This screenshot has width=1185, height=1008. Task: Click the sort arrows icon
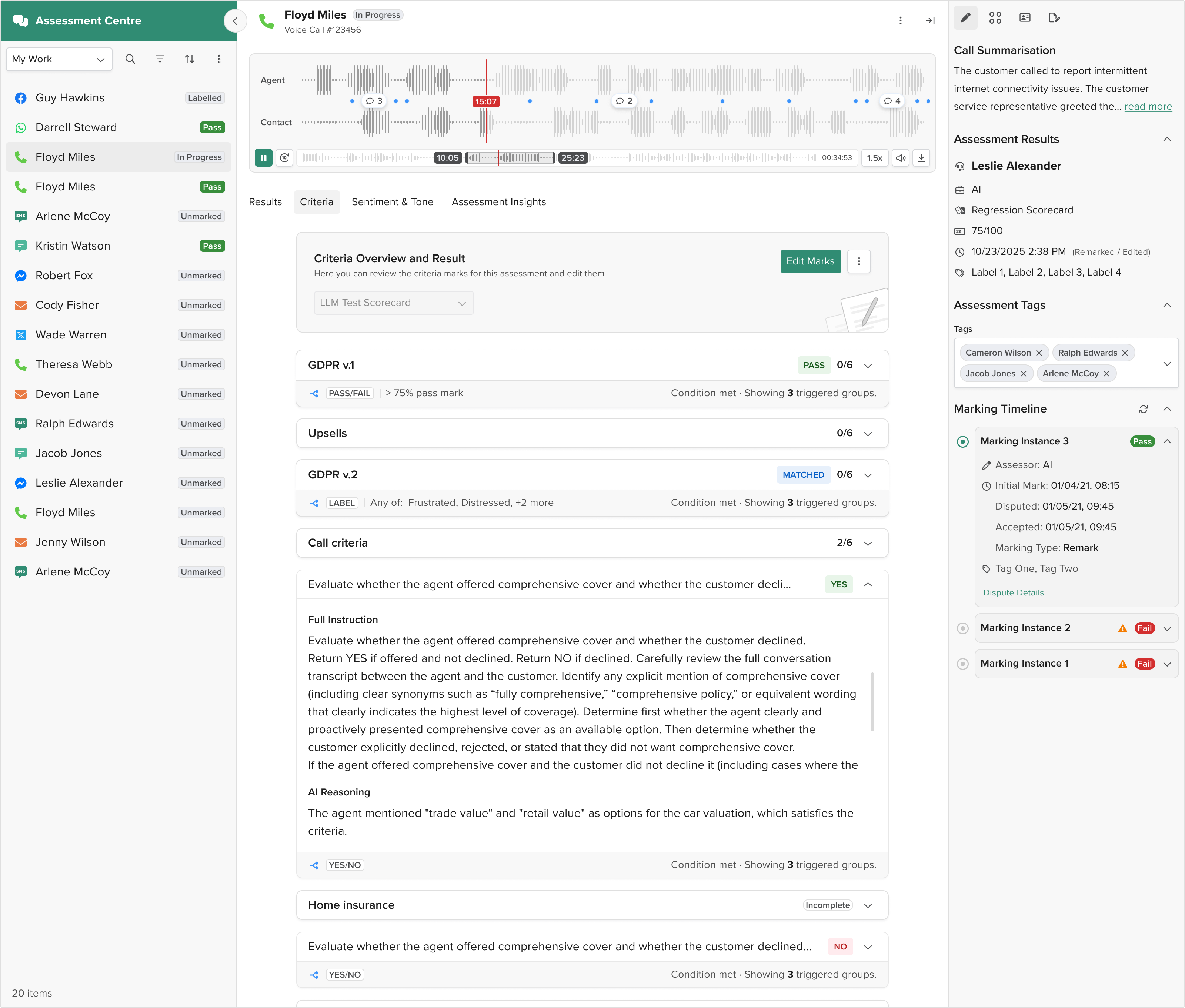[190, 59]
